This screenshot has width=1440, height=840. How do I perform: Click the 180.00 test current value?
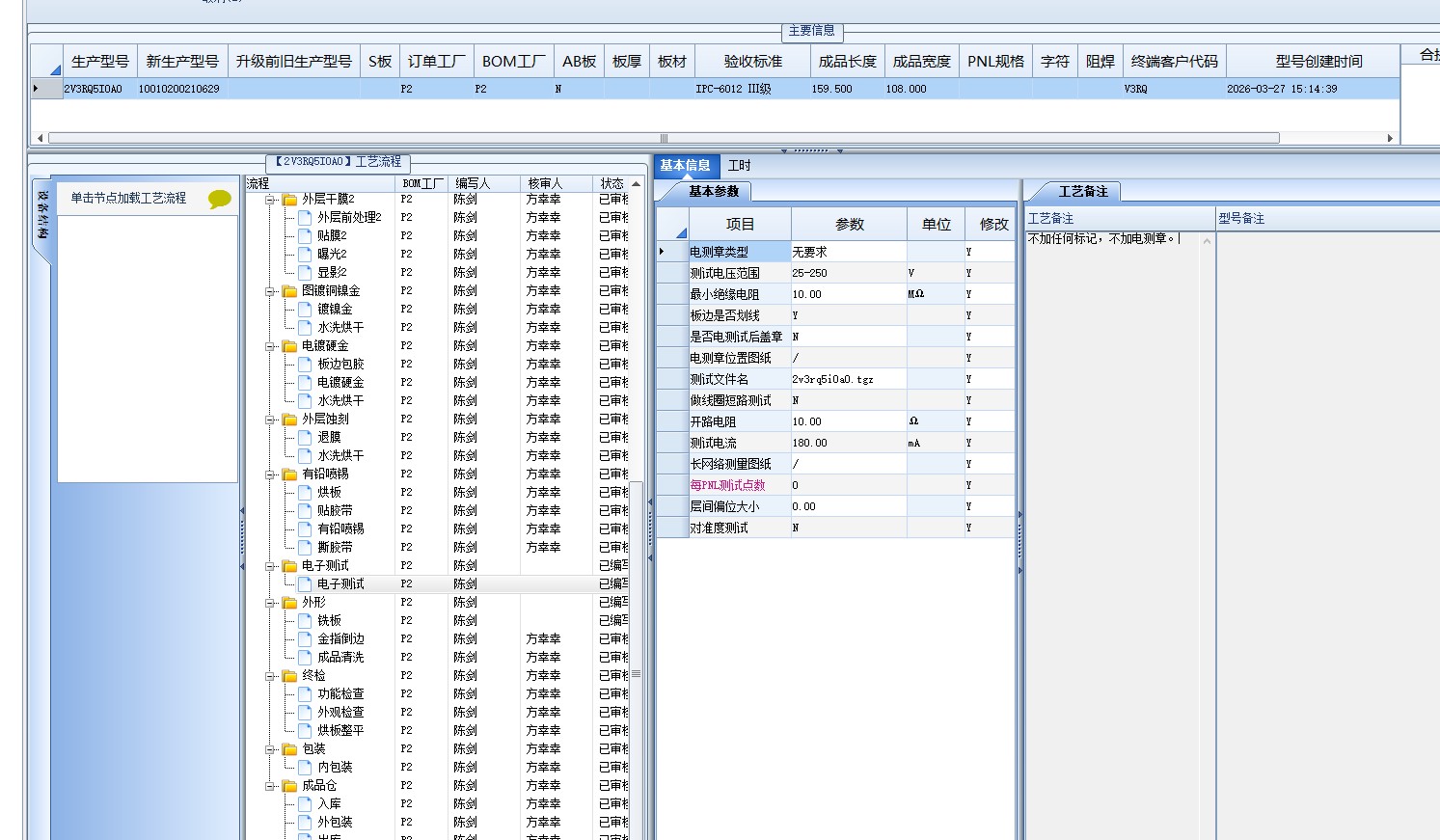click(849, 443)
